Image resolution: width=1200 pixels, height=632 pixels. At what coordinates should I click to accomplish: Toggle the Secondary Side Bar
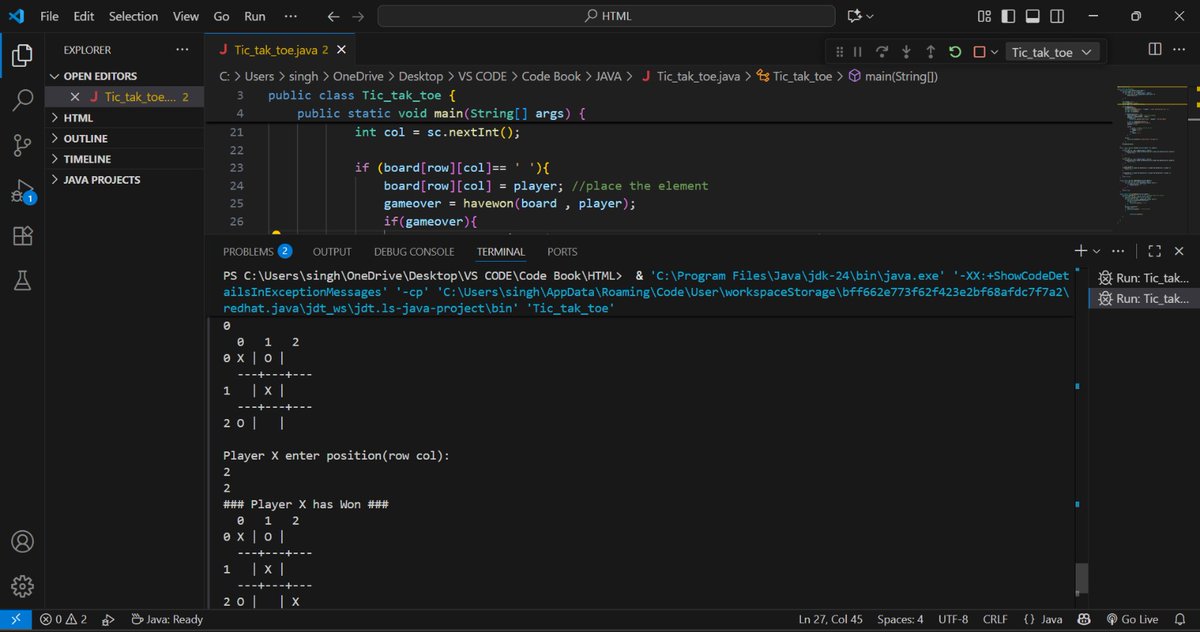(x=1058, y=16)
